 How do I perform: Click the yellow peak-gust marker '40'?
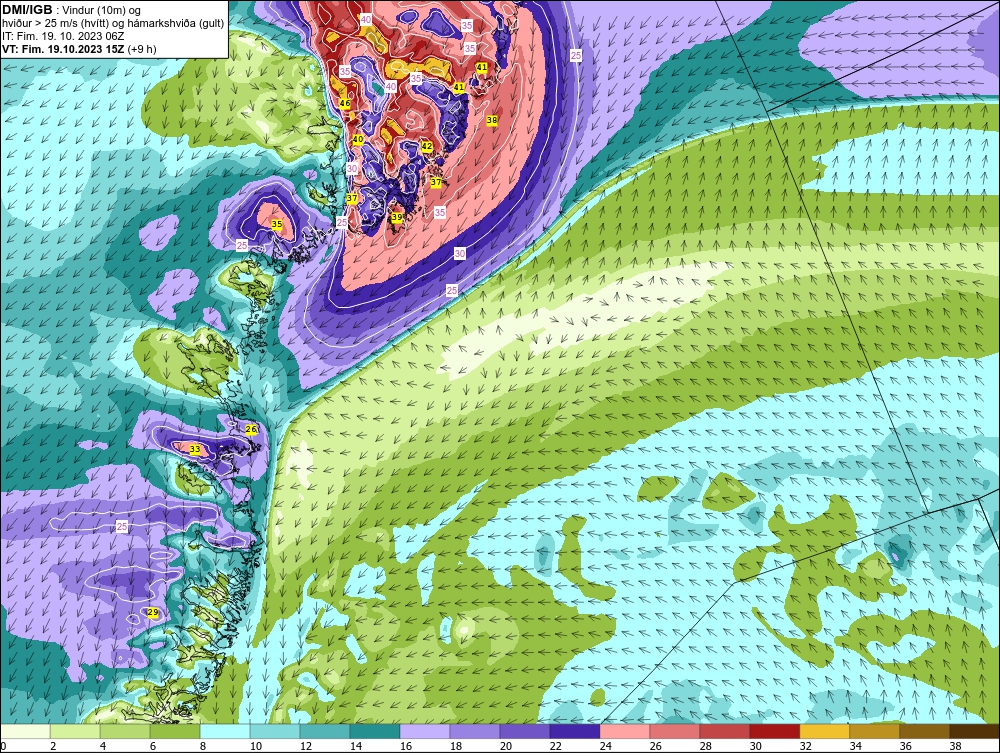358,140
